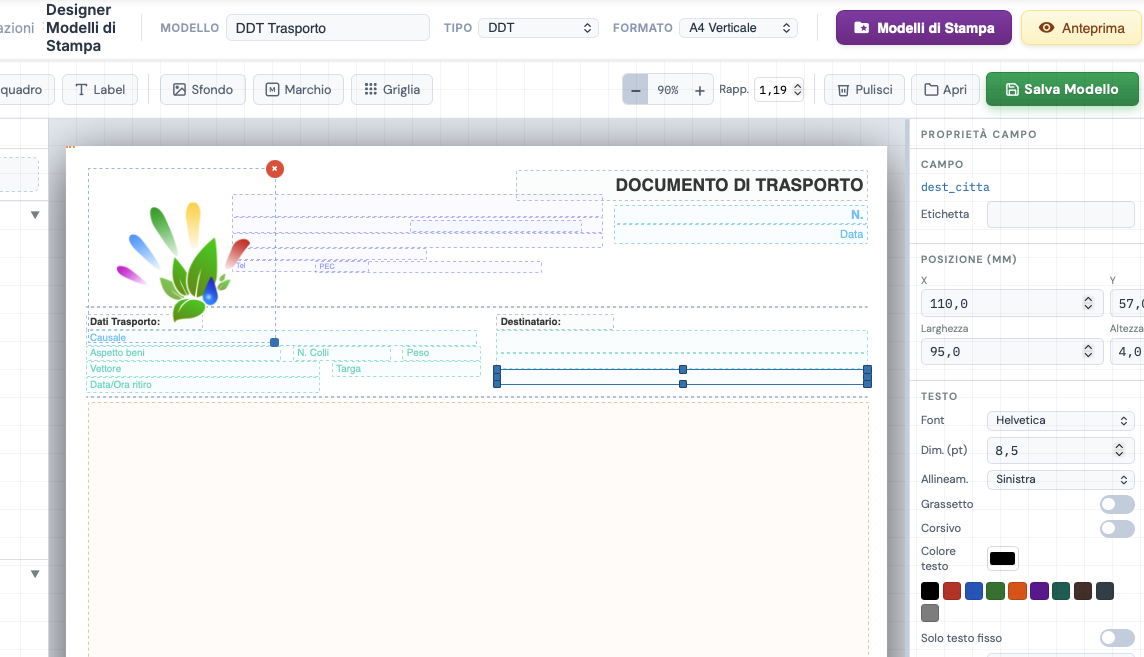Open the Font Helvetica dropdown

coord(1060,421)
